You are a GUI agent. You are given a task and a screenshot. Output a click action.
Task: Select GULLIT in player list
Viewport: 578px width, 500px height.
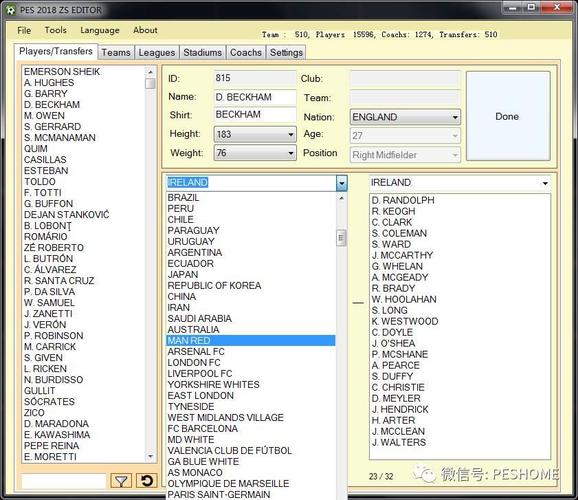(84, 390)
